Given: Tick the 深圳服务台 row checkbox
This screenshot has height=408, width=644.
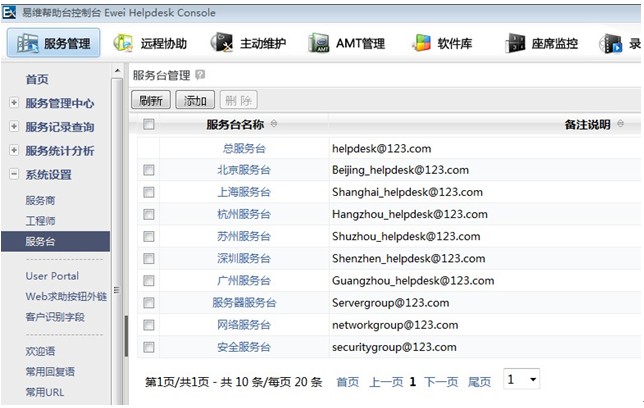Looking at the screenshot, I should point(149,258).
